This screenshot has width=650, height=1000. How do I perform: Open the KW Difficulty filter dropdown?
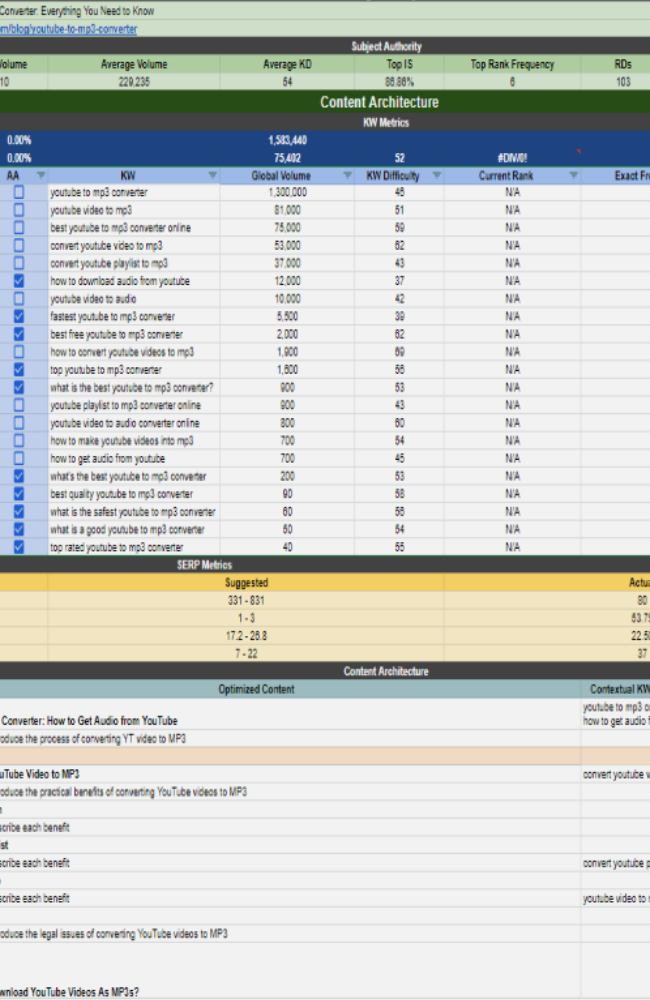click(x=437, y=175)
